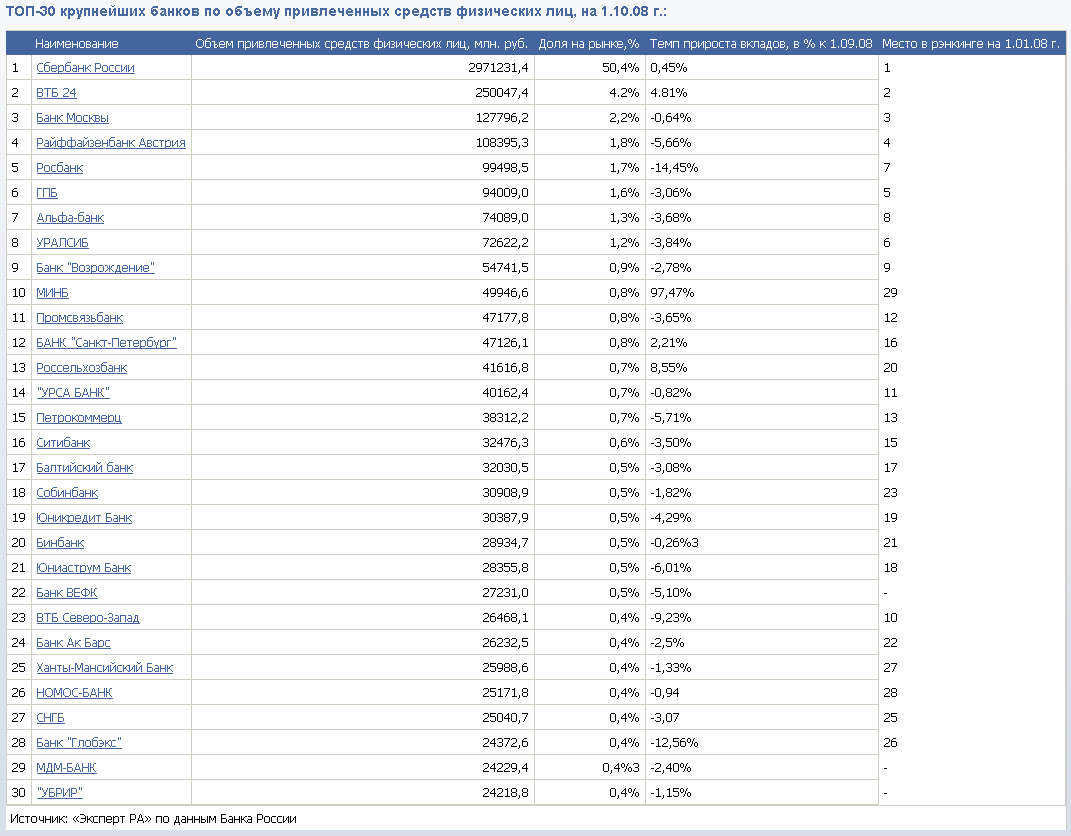The image size is (1071, 836).
Task: Select the 50,4% market share cell
Action: pyautogui.click(x=620, y=68)
